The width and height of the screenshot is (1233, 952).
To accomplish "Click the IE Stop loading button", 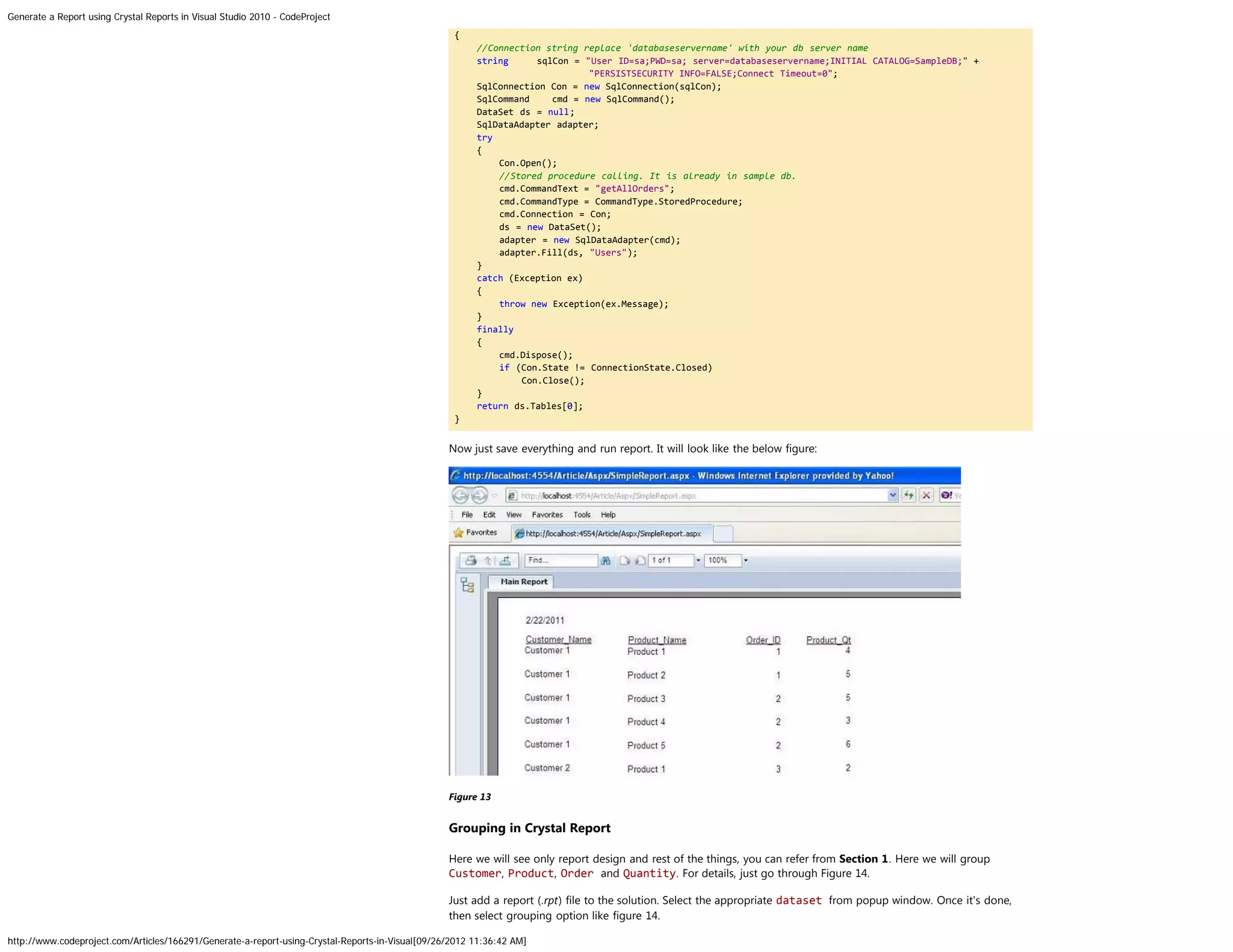I will [926, 495].
